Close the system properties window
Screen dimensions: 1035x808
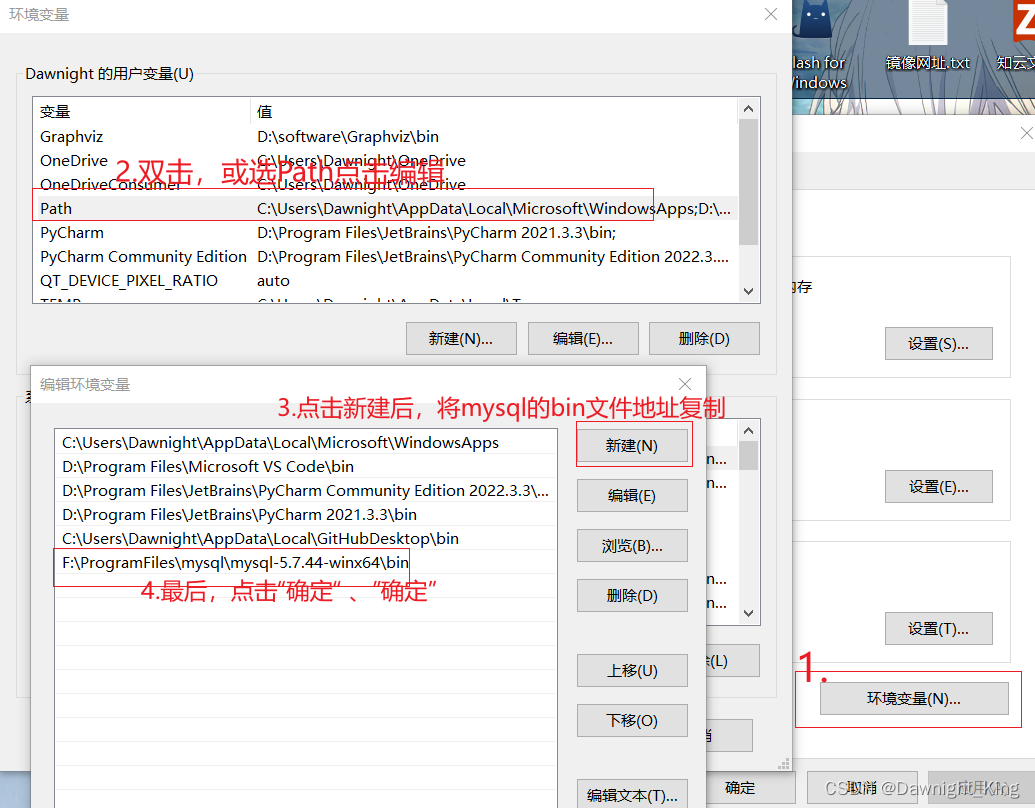coord(1026,133)
